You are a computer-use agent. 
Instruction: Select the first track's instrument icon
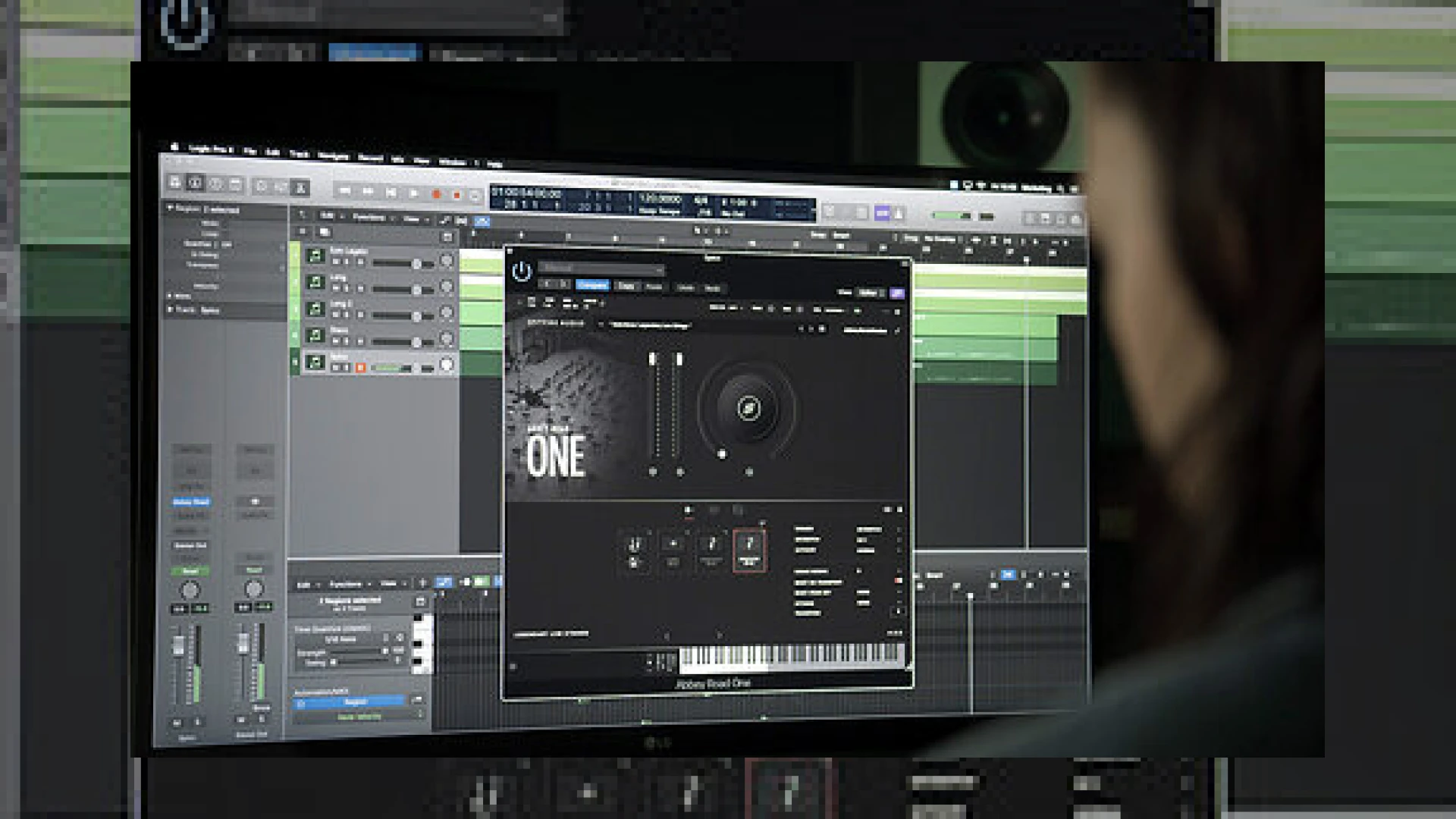tap(315, 256)
